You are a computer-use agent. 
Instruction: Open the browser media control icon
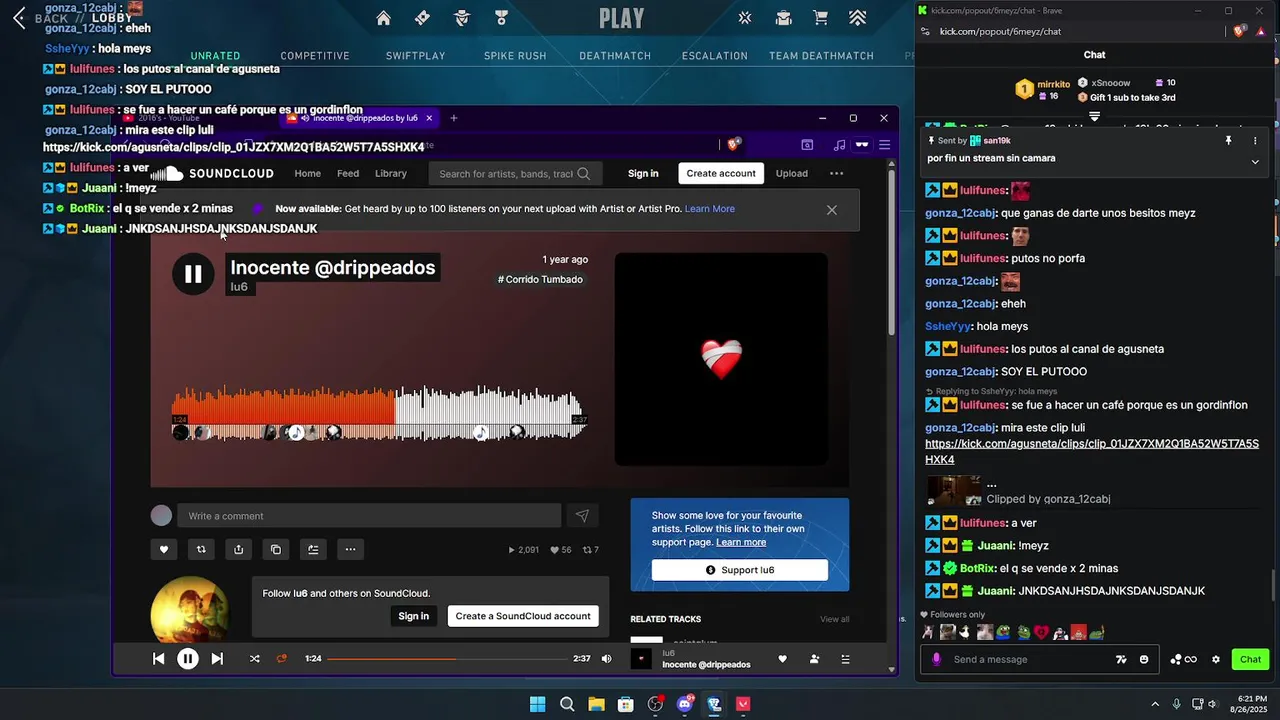(840, 145)
